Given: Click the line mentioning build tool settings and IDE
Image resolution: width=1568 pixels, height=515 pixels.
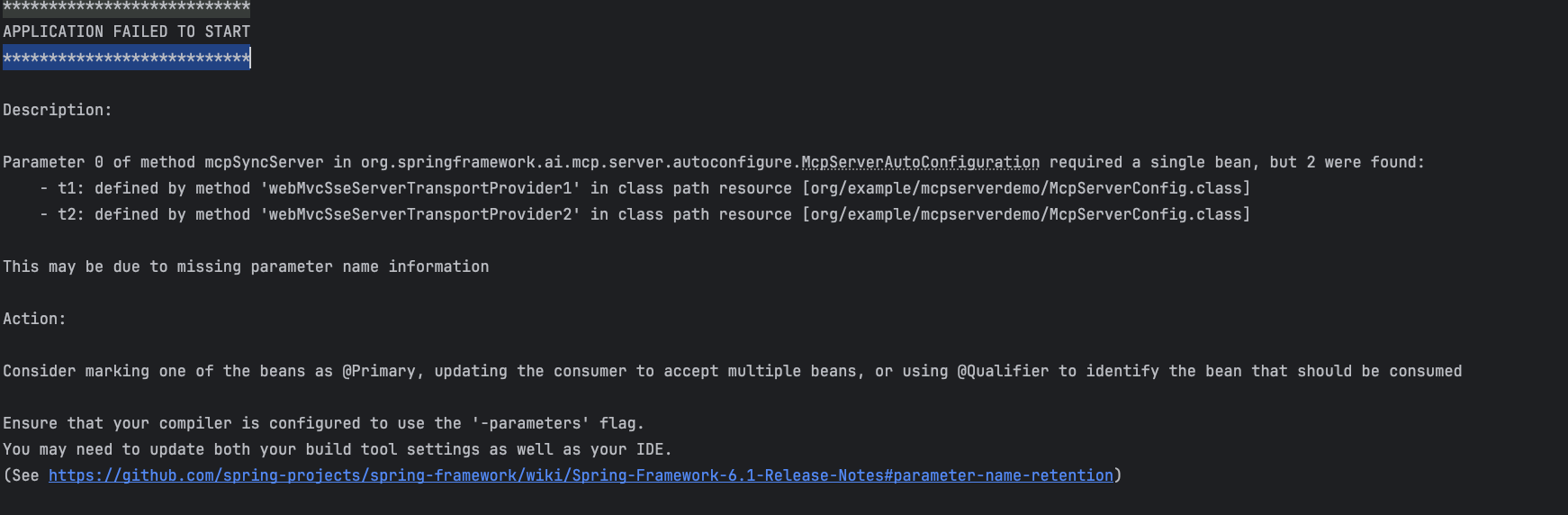Looking at the screenshot, I should pyautogui.click(x=338, y=449).
